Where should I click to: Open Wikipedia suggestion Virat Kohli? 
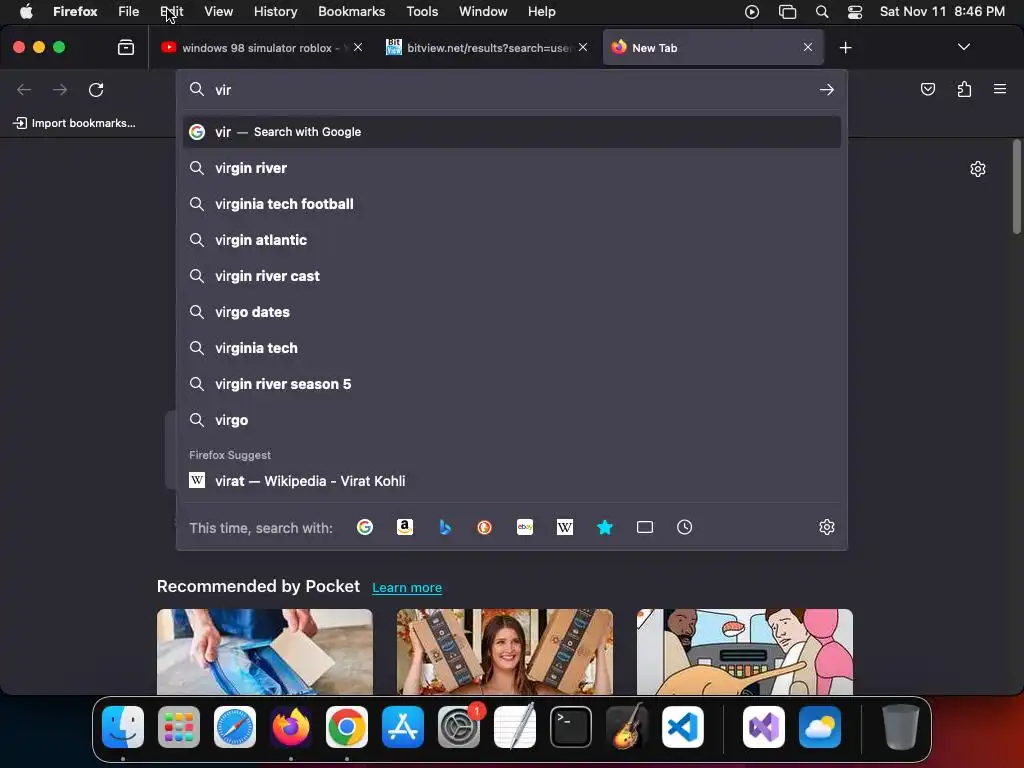coord(511,481)
